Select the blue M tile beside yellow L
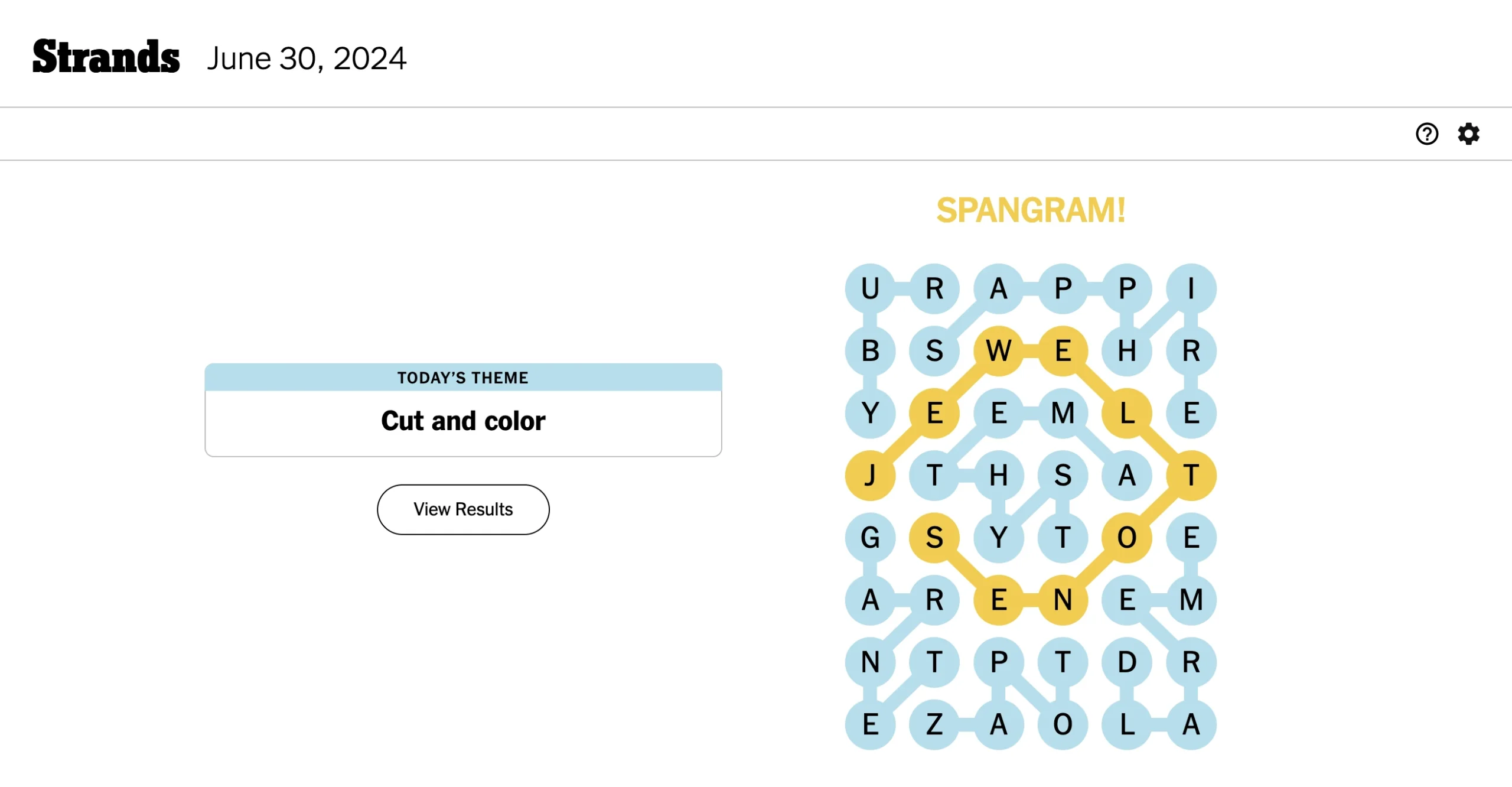The height and width of the screenshot is (787, 1512). [x=1063, y=413]
